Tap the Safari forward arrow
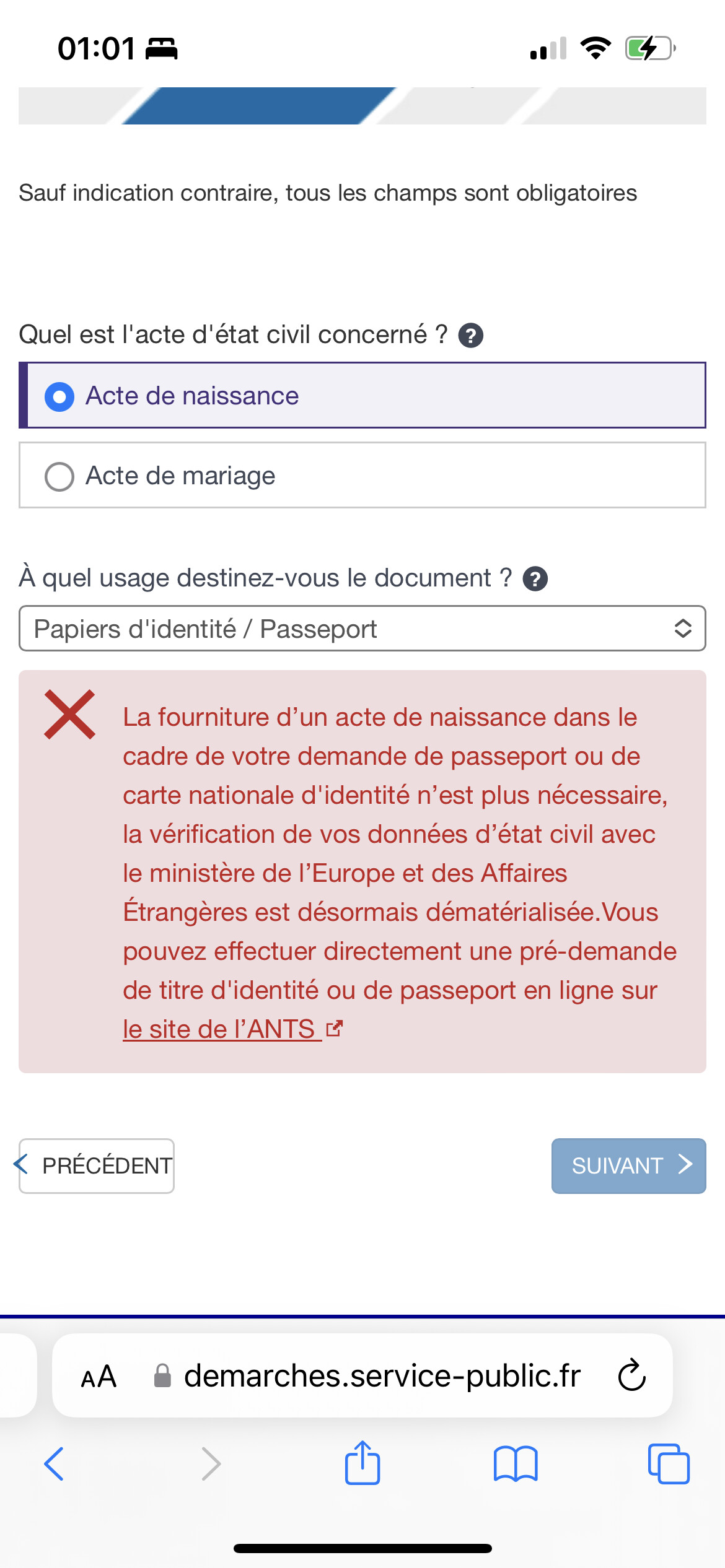The height and width of the screenshot is (1568, 725). coord(211,1464)
